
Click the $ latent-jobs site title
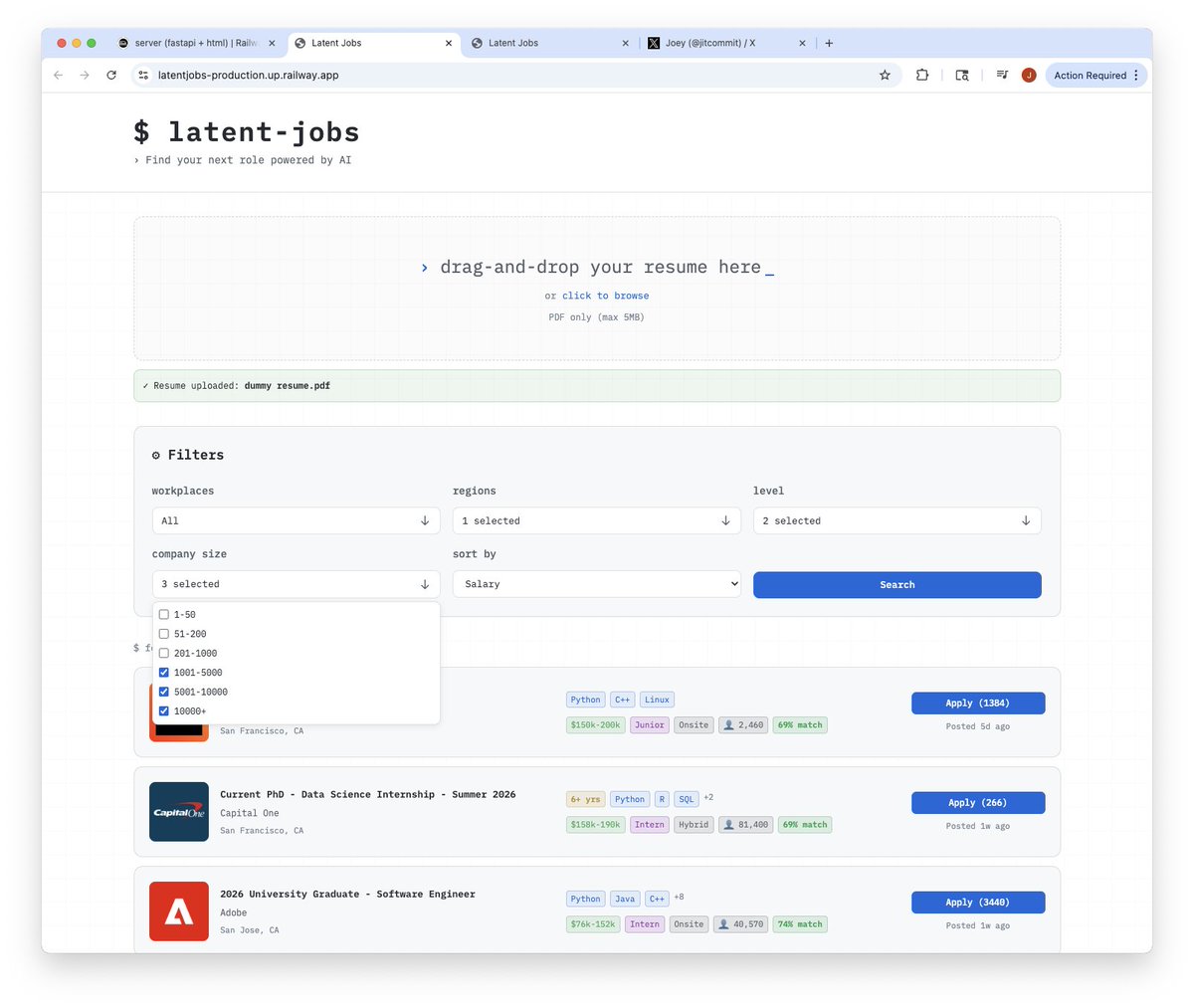point(247,132)
